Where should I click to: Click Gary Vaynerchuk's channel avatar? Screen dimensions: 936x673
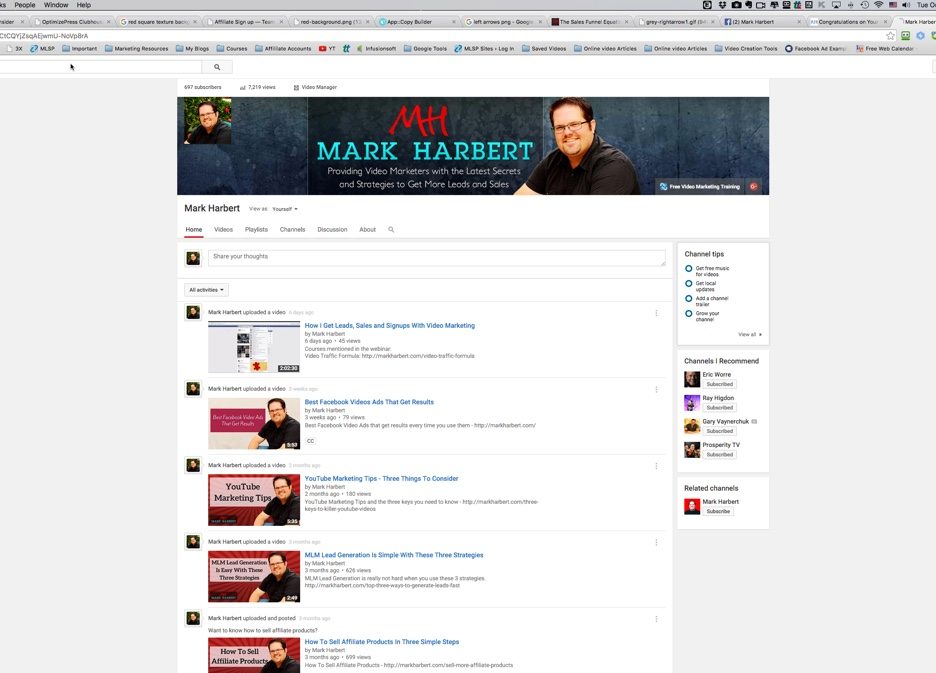[x=692, y=426]
